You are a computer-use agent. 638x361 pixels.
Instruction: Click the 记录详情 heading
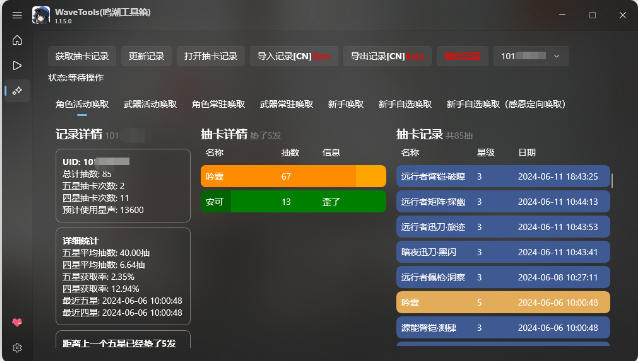click(x=79, y=134)
